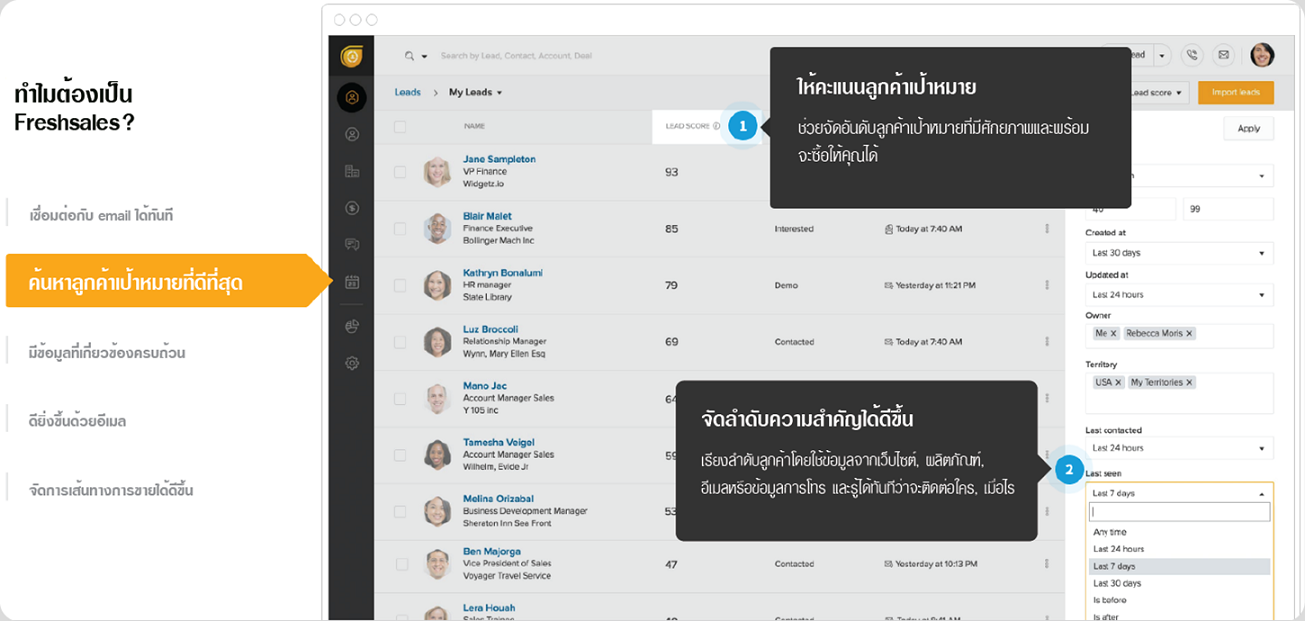
Task: Open the Conversations chat icon
Action: tap(351, 244)
